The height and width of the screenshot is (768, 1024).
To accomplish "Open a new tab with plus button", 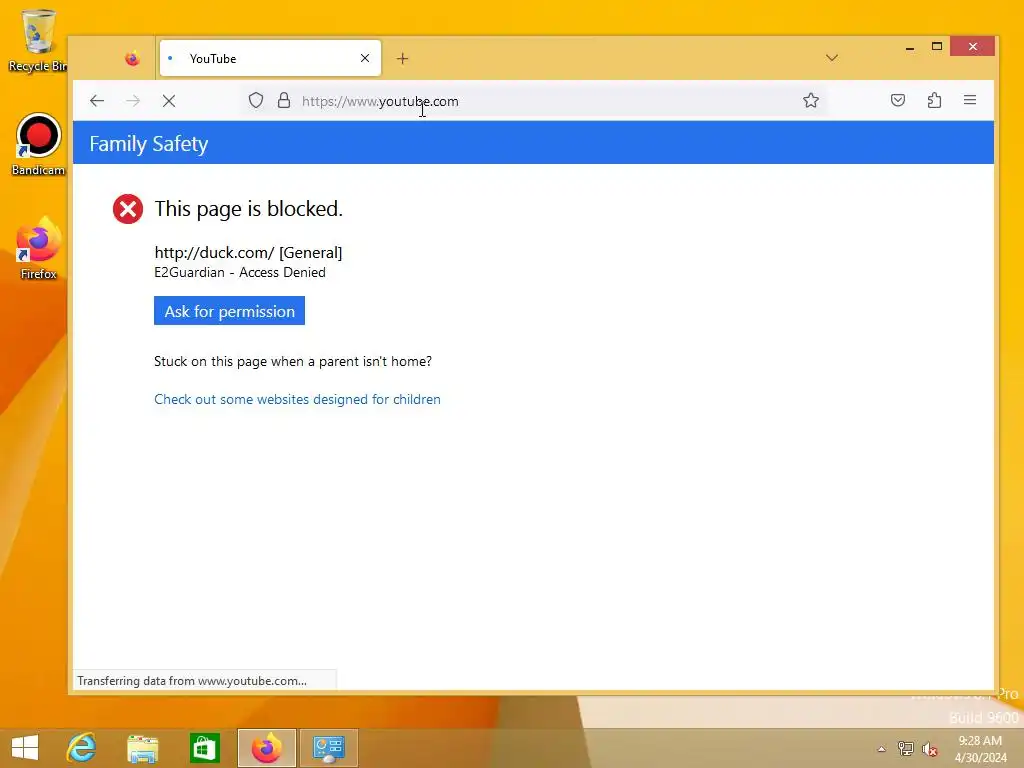I will coord(402,59).
